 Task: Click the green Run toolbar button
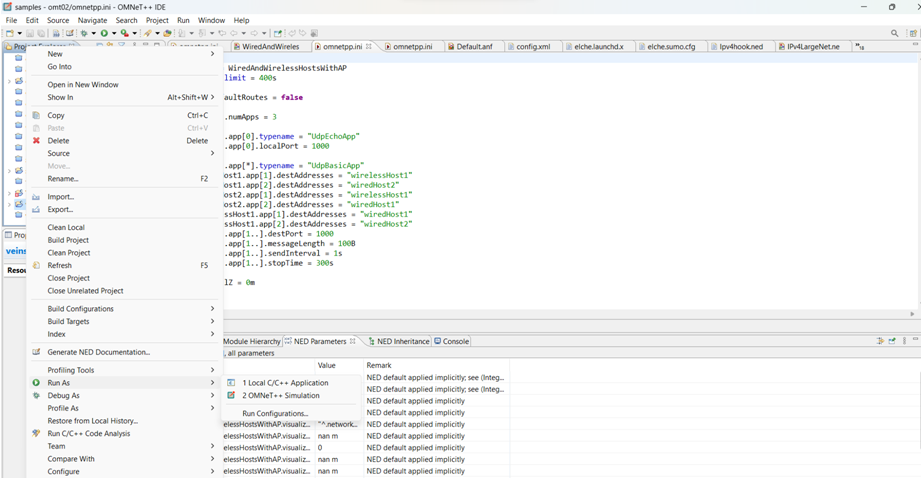tap(103, 33)
